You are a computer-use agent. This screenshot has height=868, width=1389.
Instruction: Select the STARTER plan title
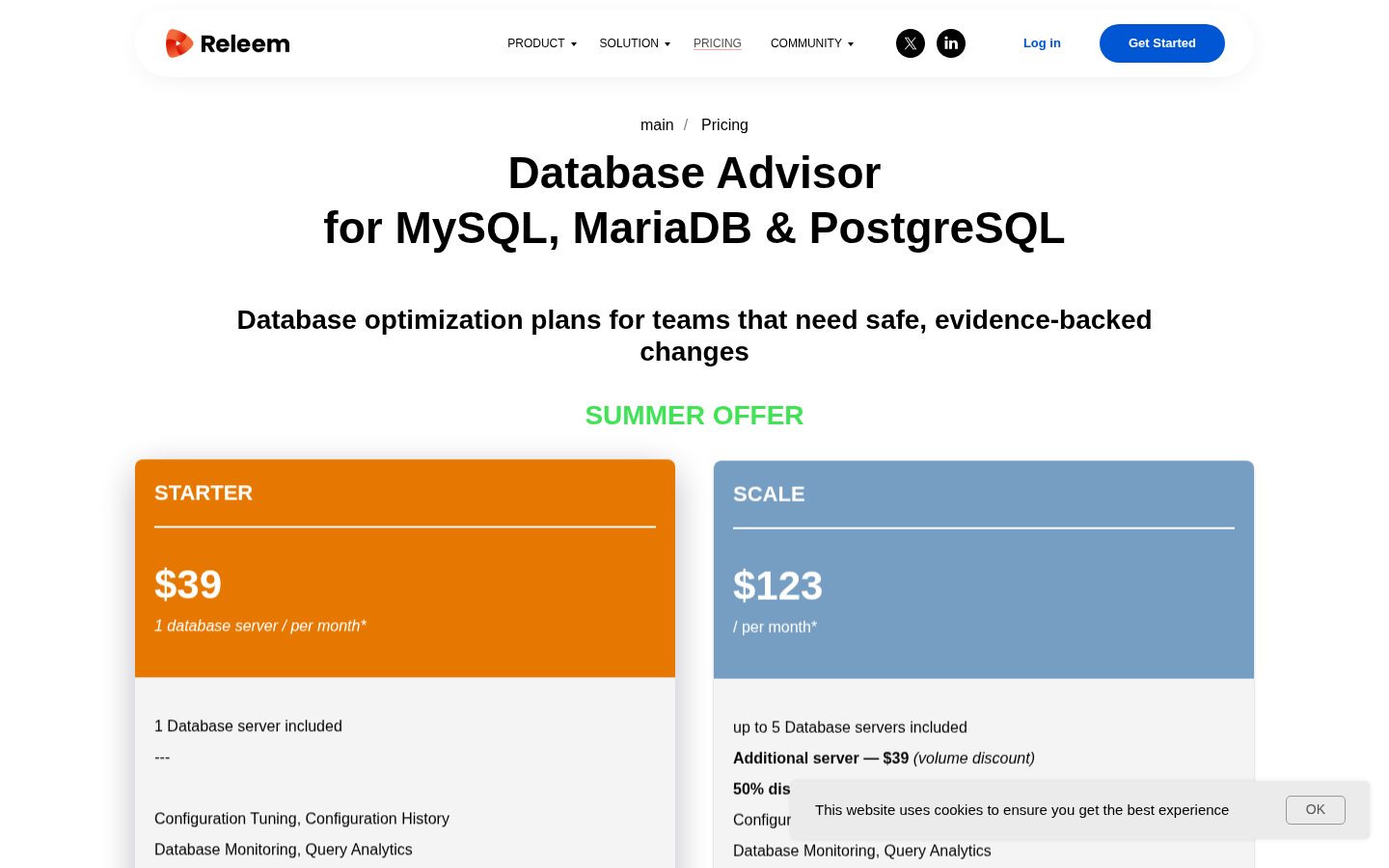click(x=204, y=493)
